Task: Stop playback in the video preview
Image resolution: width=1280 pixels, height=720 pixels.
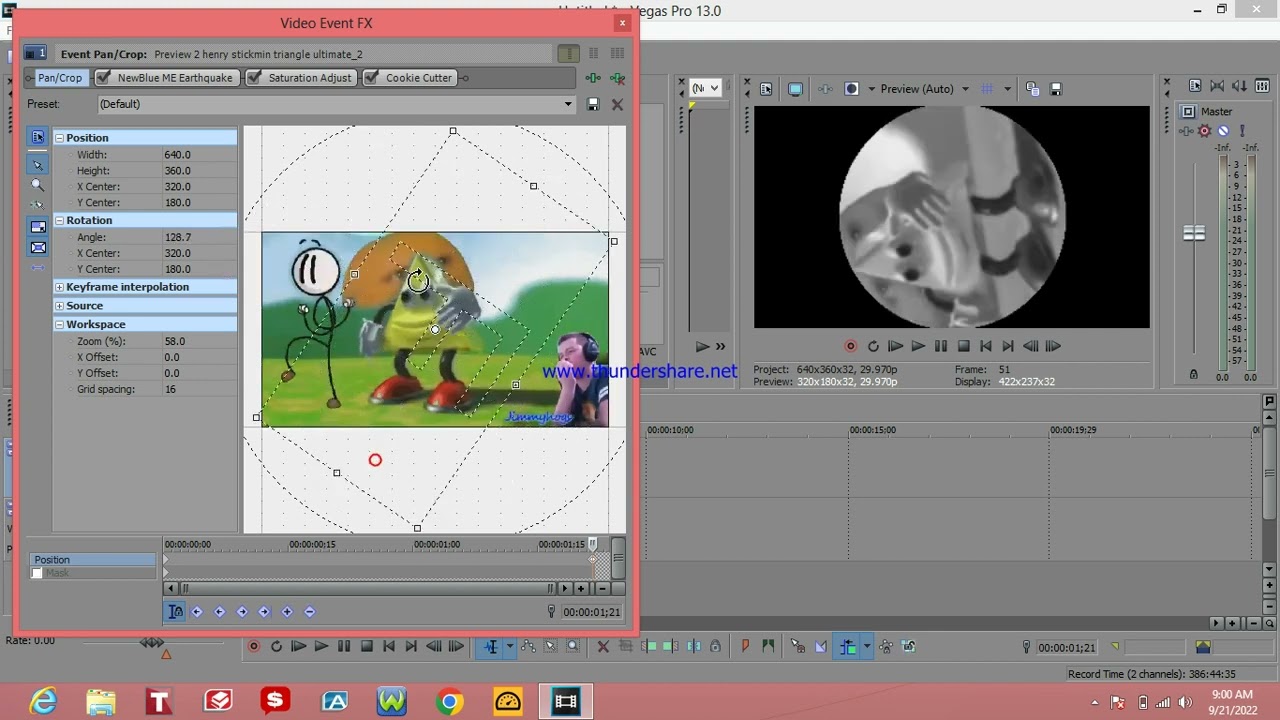Action: [964, 346]
